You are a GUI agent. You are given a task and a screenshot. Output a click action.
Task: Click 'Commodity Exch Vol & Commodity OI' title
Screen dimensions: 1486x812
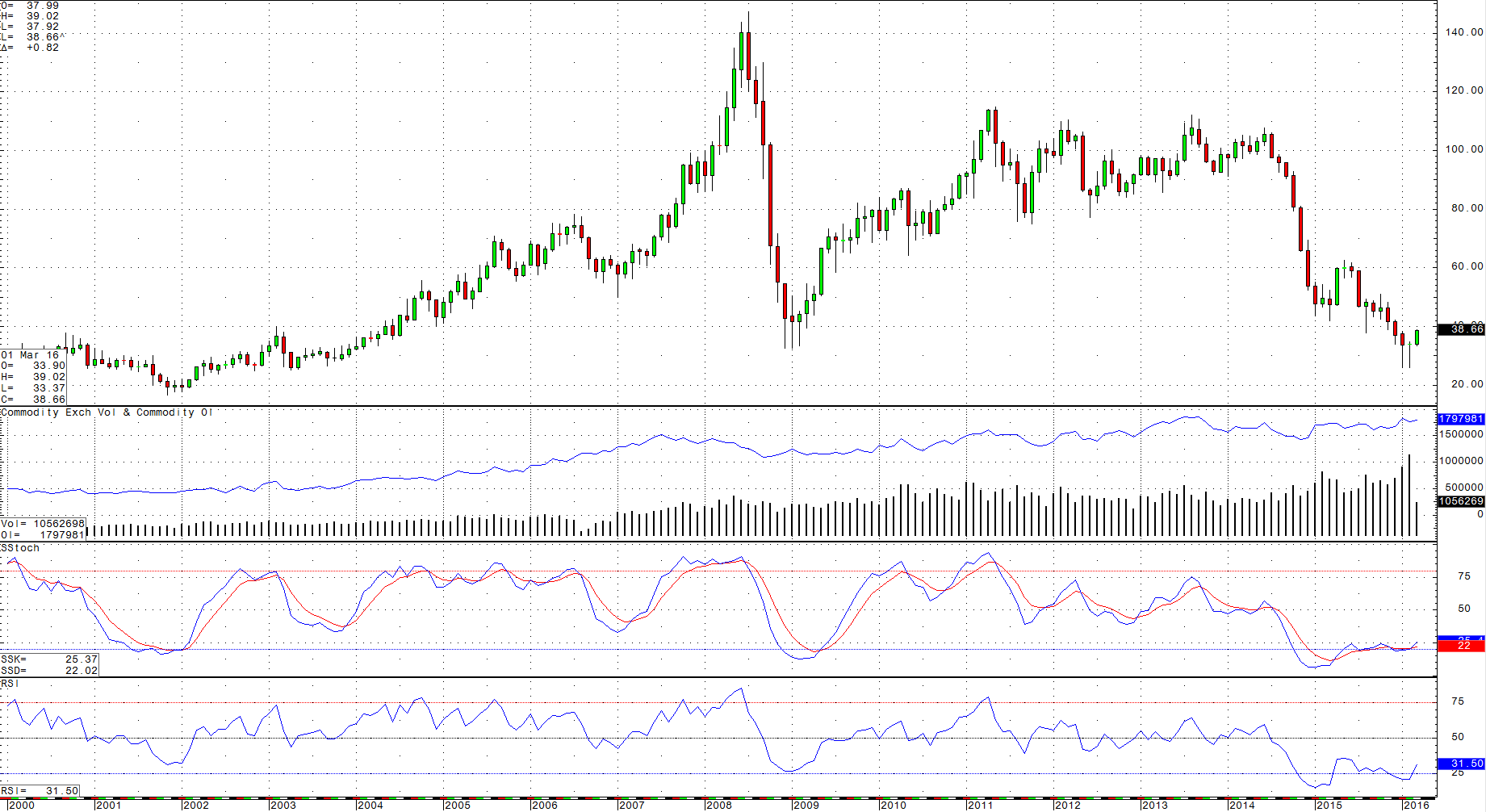point(107,412)
